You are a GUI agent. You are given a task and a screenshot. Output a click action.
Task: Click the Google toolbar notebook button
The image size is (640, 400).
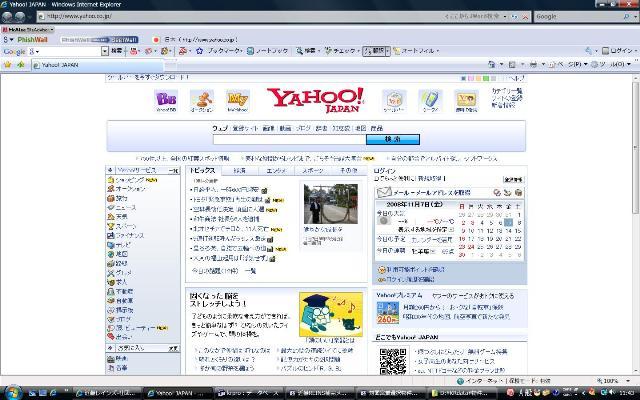tap(267, 51)
